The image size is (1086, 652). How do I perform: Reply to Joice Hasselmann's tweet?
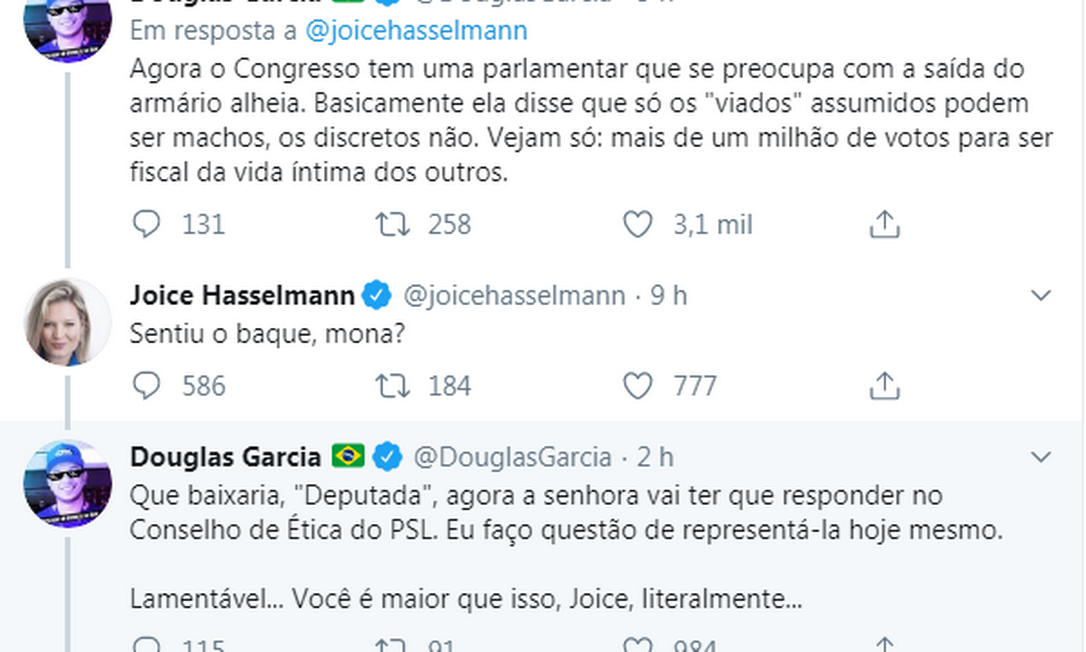tap(146, 385)
